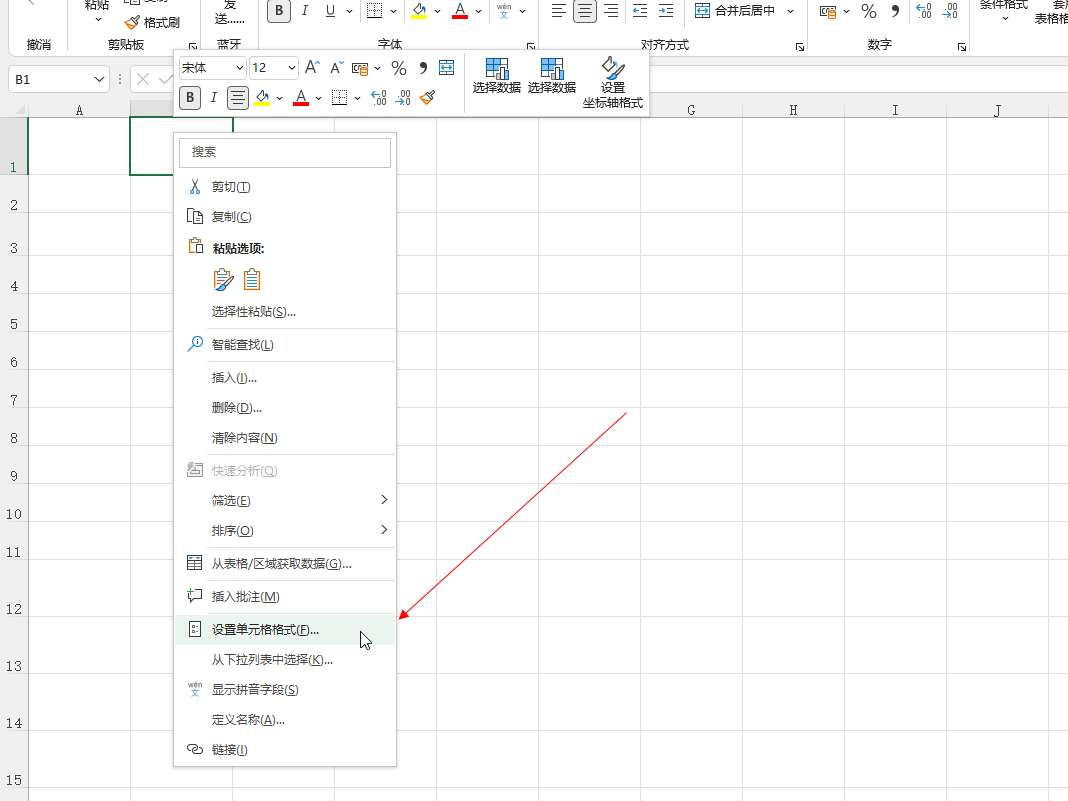
Task: Click 选择性粘贴(S)... option
Action: pos(253,312)
